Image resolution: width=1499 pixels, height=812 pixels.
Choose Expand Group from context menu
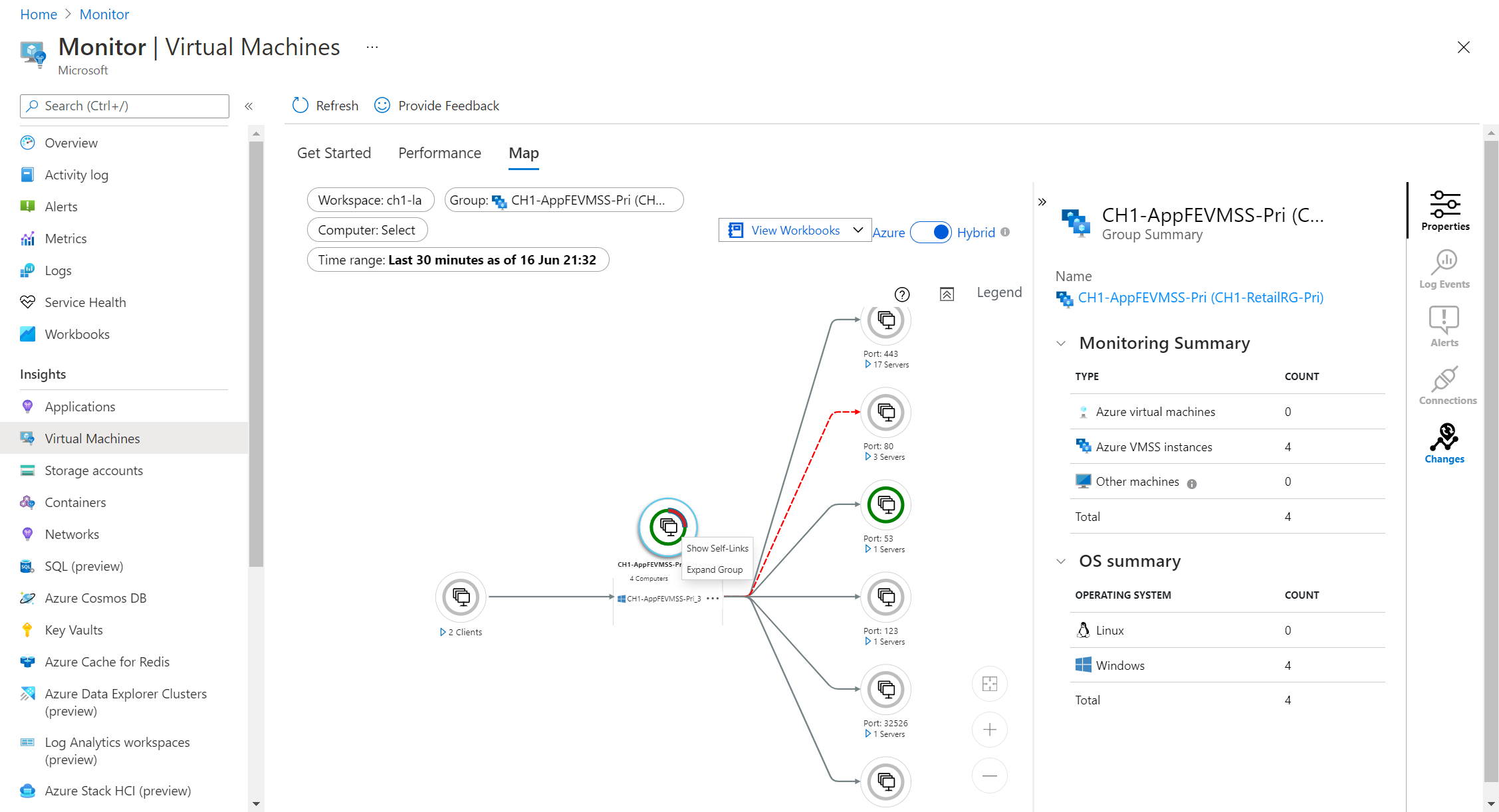[715, 569]
